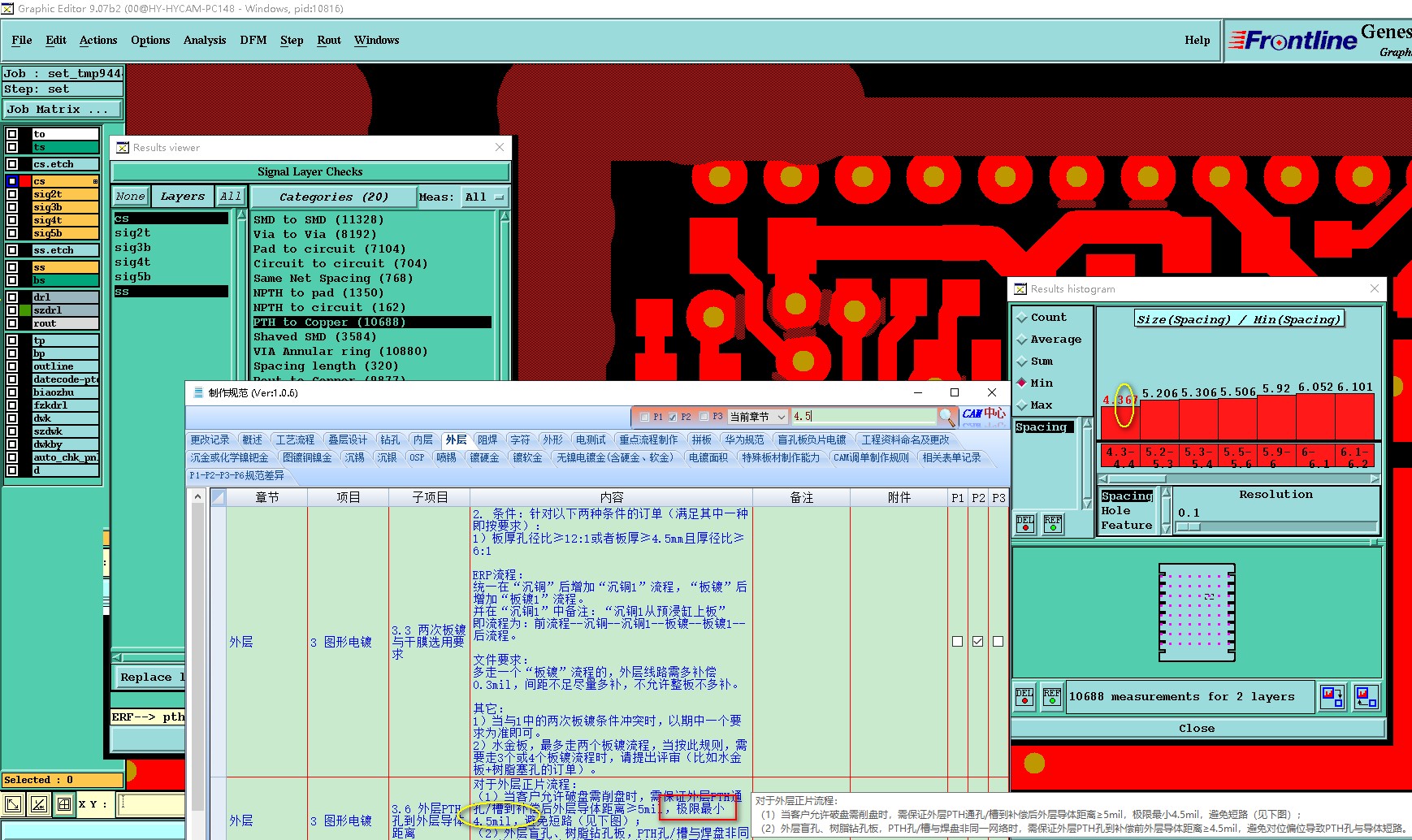The width and height of the screenshot is (1412, 840).
Task: Open the Analysis menu
Action: pyautogui.click(x=205, y=40)
